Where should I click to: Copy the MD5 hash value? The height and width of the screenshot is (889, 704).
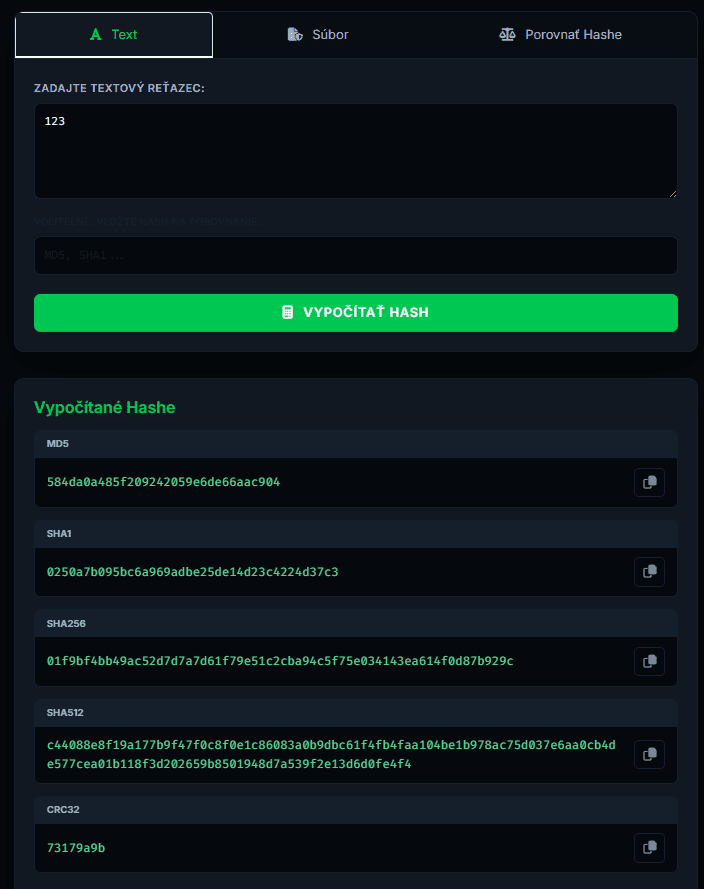649,482
